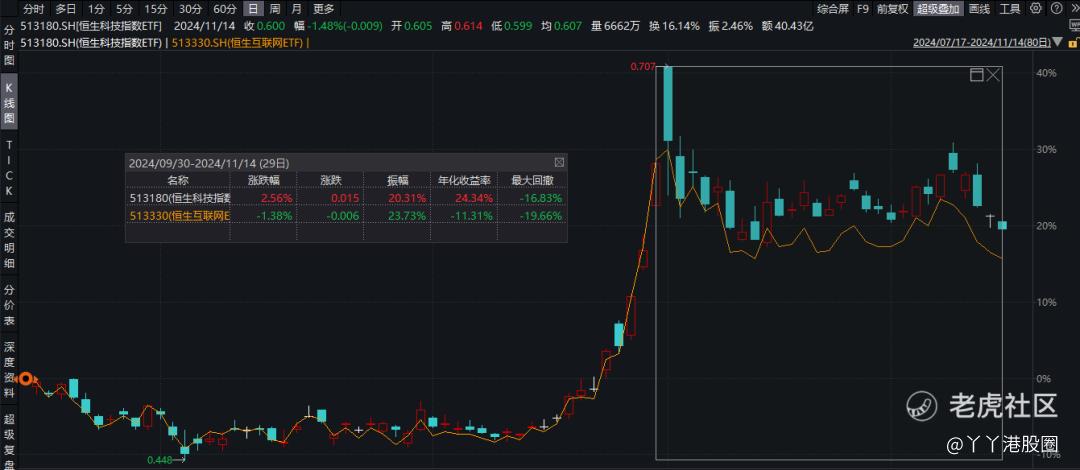This screenshot has height=470, width=1080.
Task: Select the 513180 row in statistics table
Action: (346, 198)
